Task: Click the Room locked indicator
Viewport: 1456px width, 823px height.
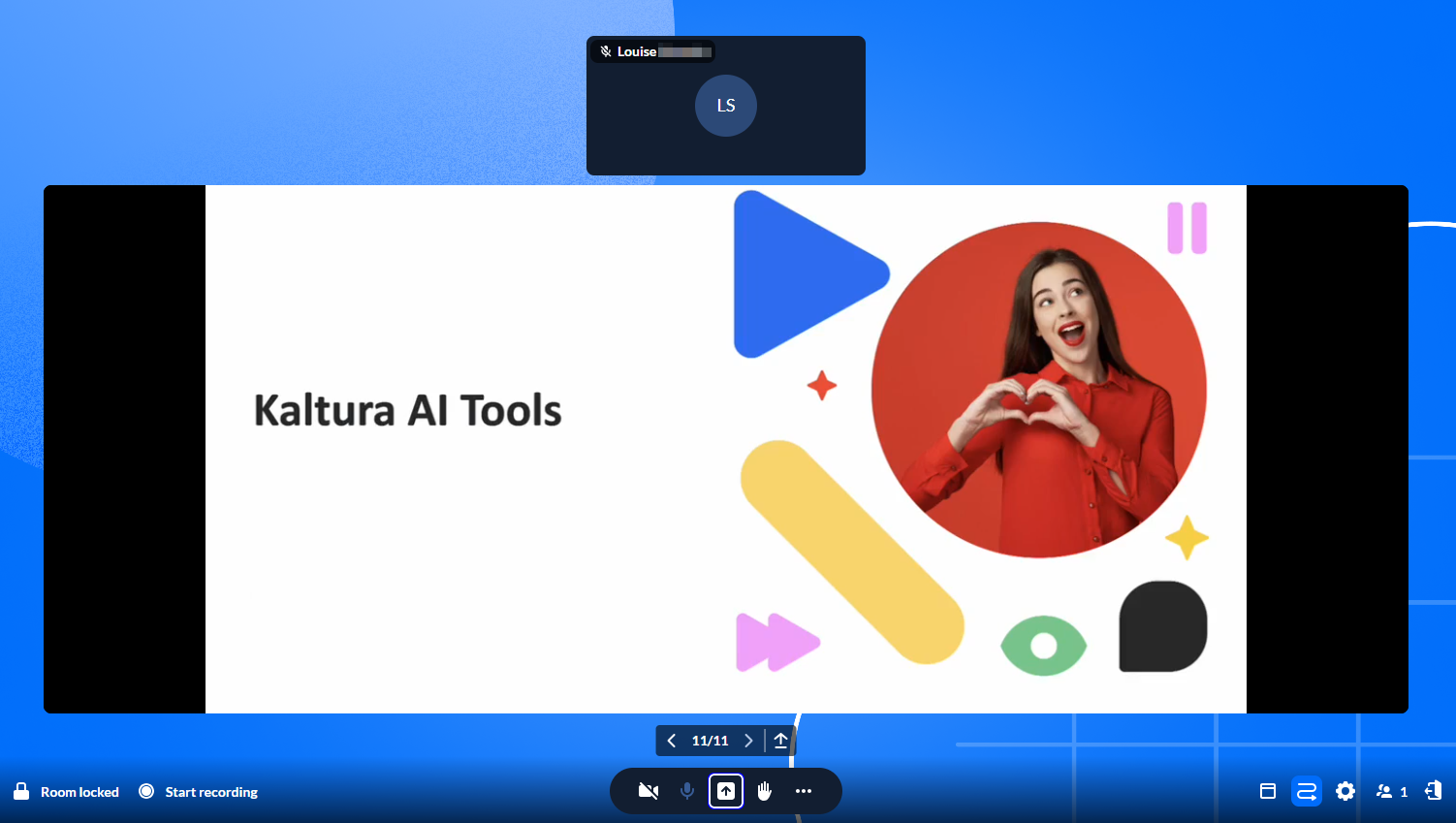Action: (x=66, y=792)
